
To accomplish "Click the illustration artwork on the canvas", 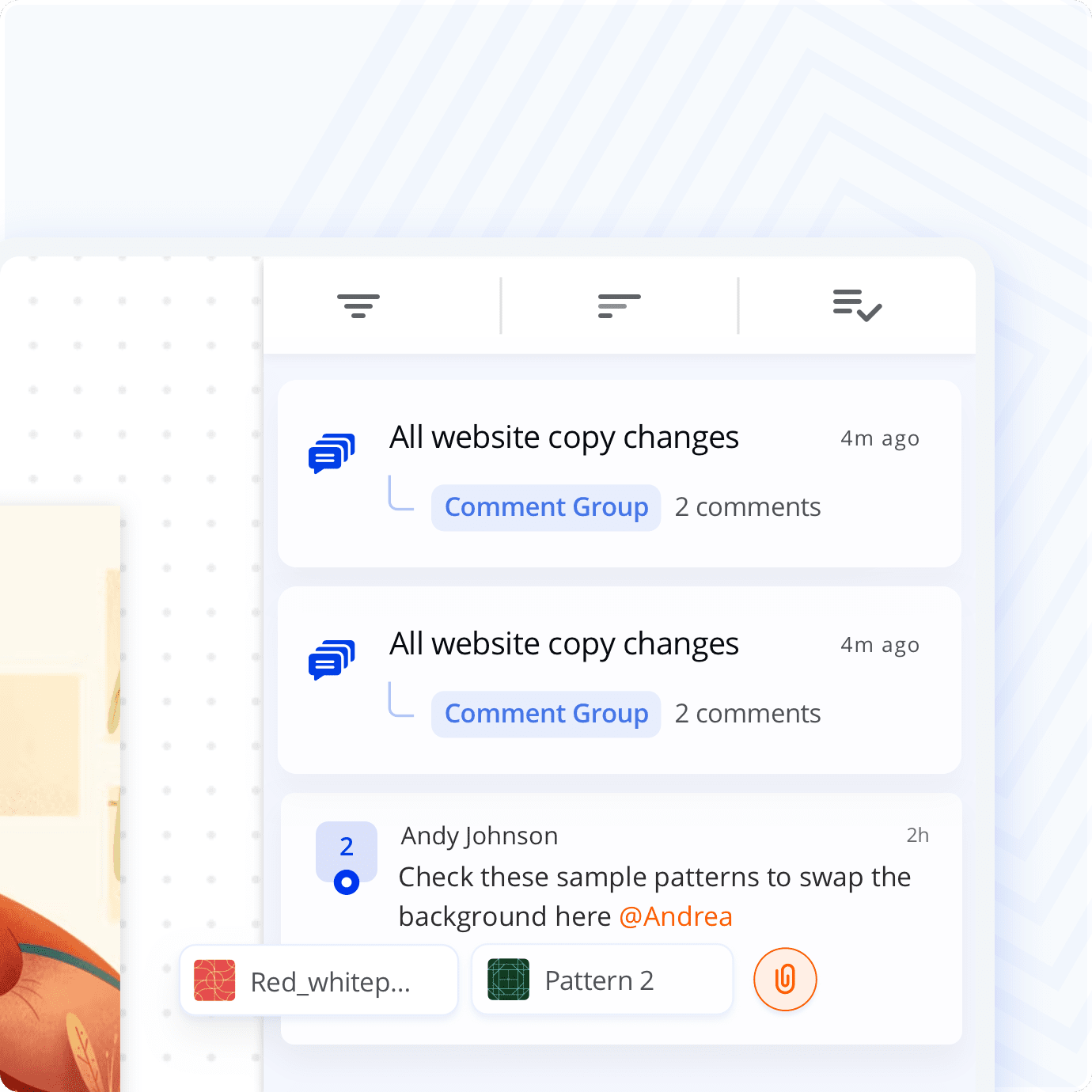I will [60, 799].
